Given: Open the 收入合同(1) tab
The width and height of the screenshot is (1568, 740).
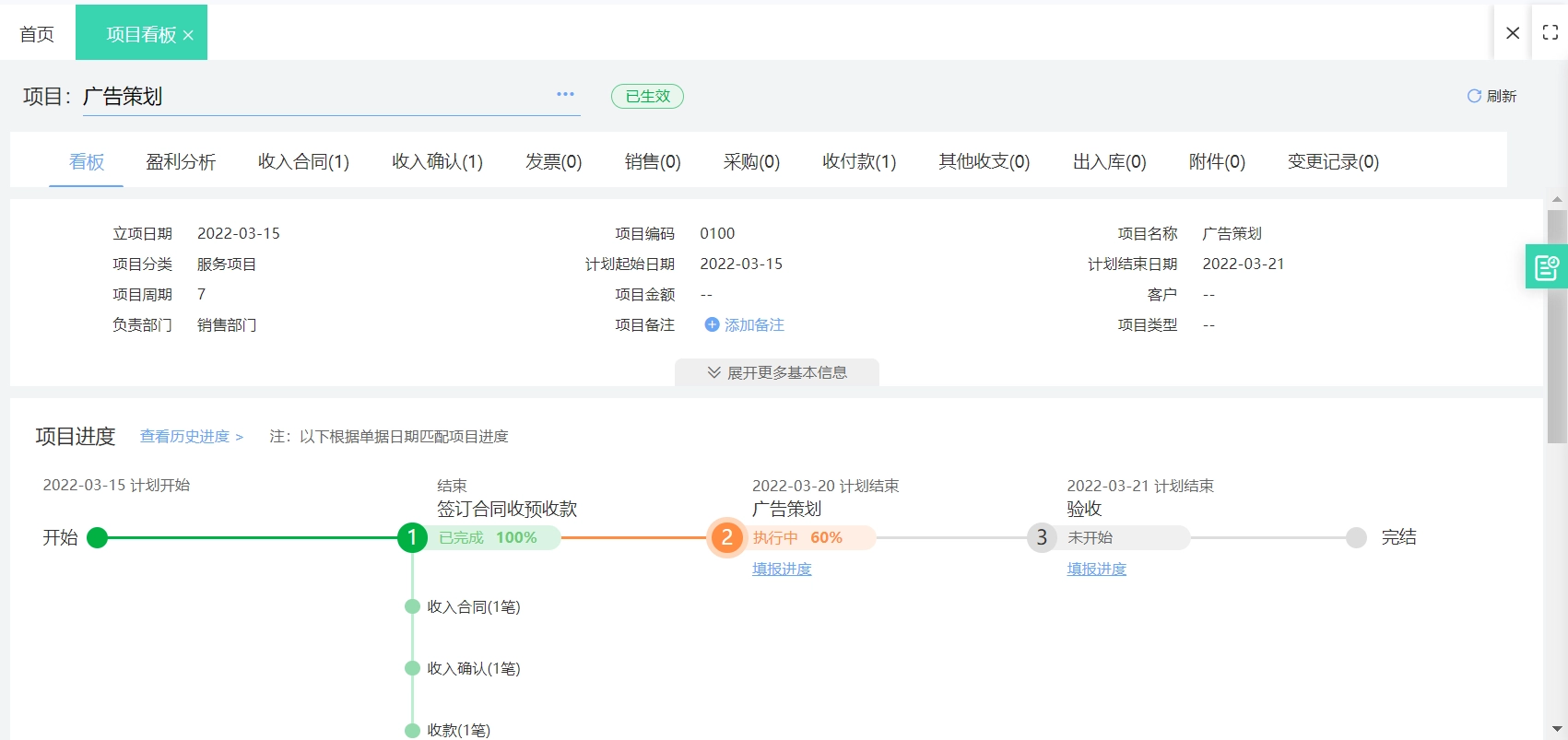Looking at the screenshot, I should [303, 161].
